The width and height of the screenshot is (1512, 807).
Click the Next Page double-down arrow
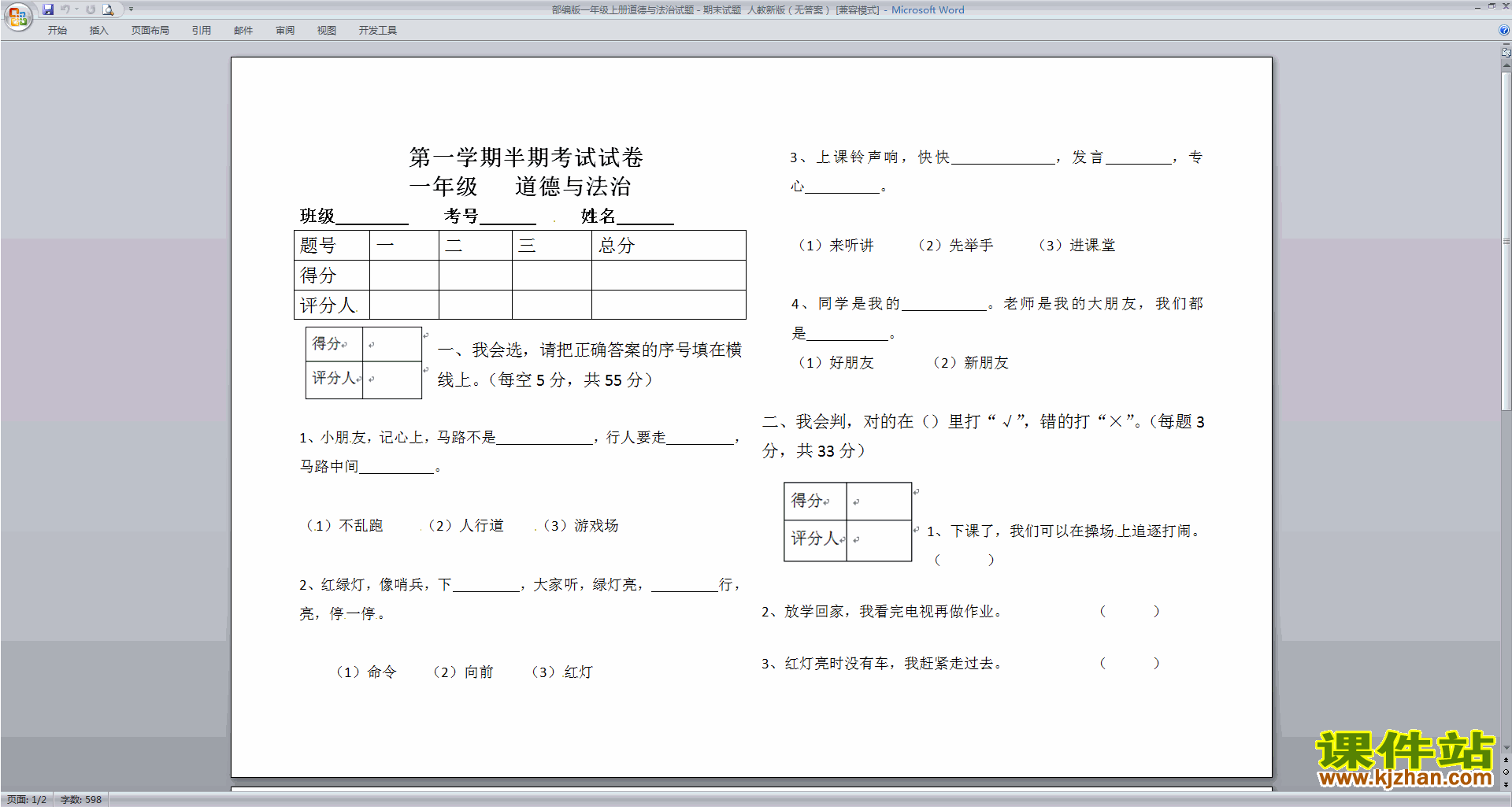point(1506,784)
